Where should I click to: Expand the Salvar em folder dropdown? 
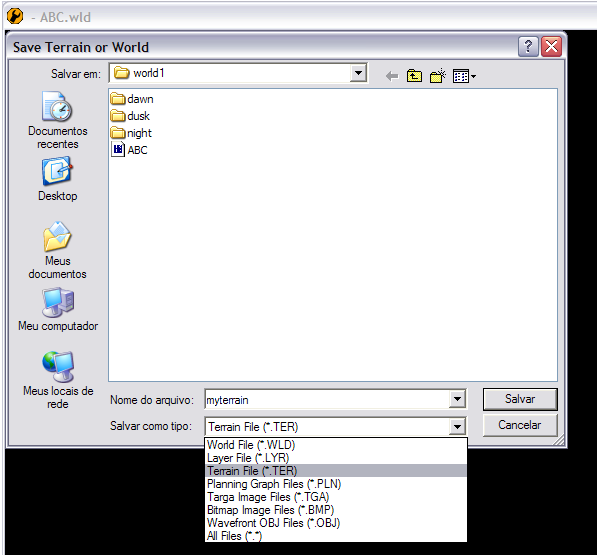point(358,73)
